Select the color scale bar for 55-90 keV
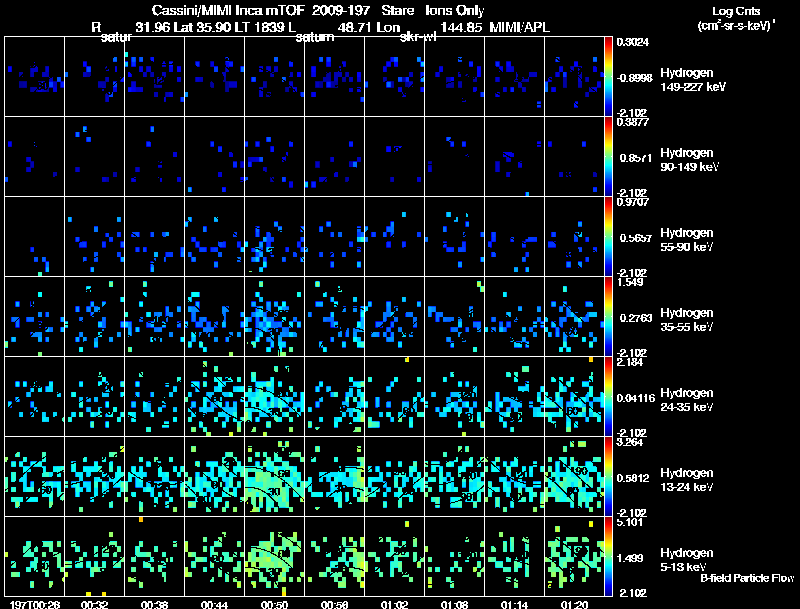Screen dimensions: 800x609 click(608, 236)
